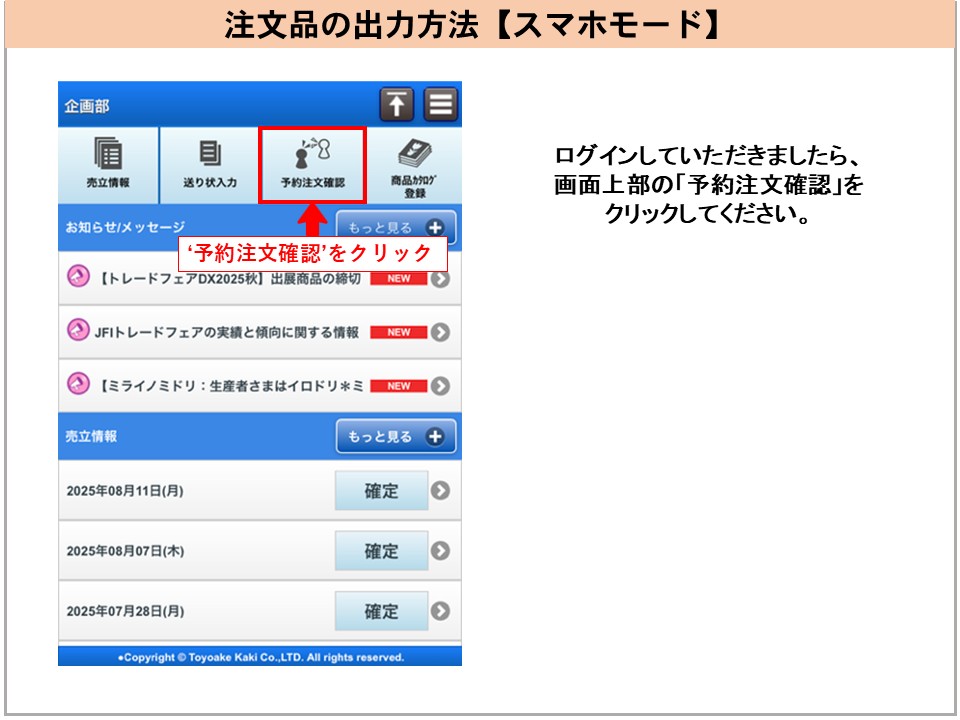960x720 pixels.
Task: Click pink icon beside JFIトレードフェア notice
Action: [78, 332]
